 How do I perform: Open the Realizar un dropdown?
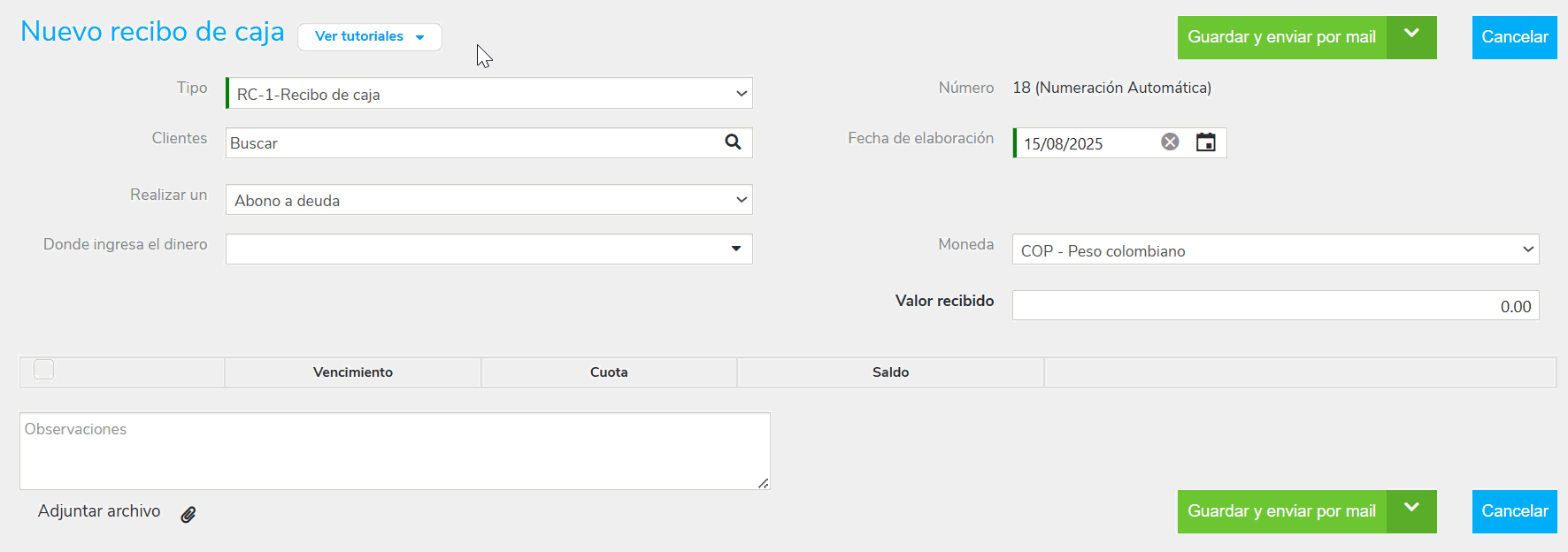pos(488,200)
